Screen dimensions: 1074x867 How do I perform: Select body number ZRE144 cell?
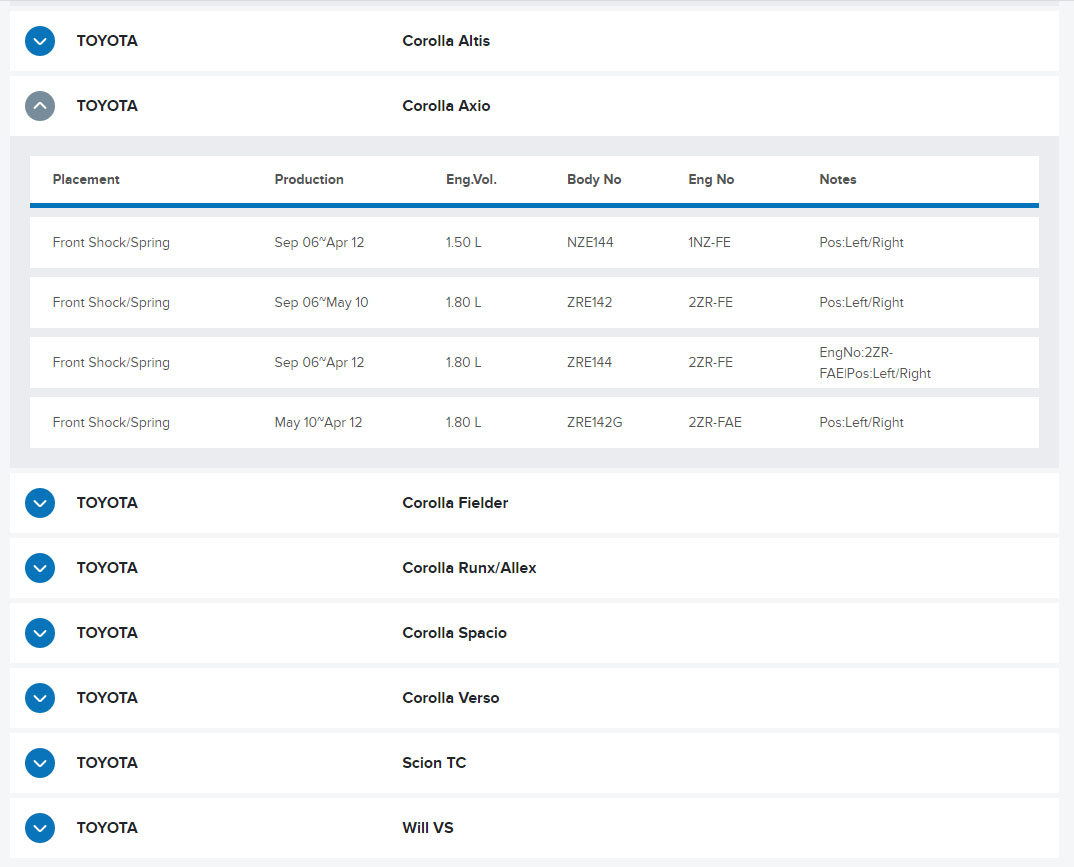589,362
